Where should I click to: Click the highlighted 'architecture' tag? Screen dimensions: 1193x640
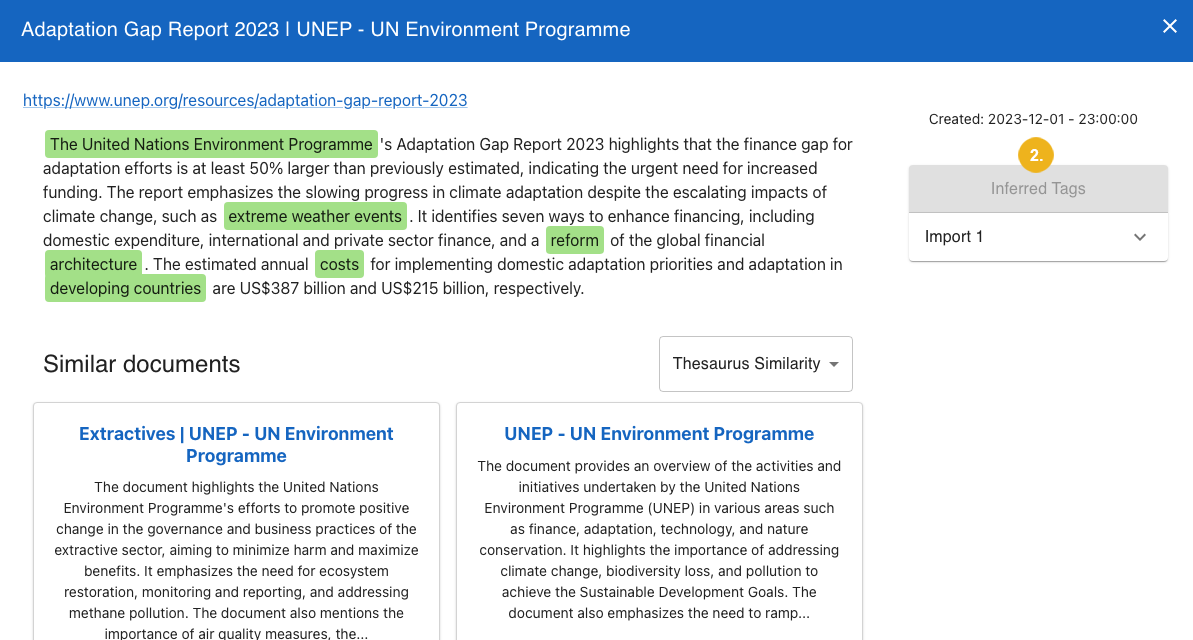pos(94,264)
